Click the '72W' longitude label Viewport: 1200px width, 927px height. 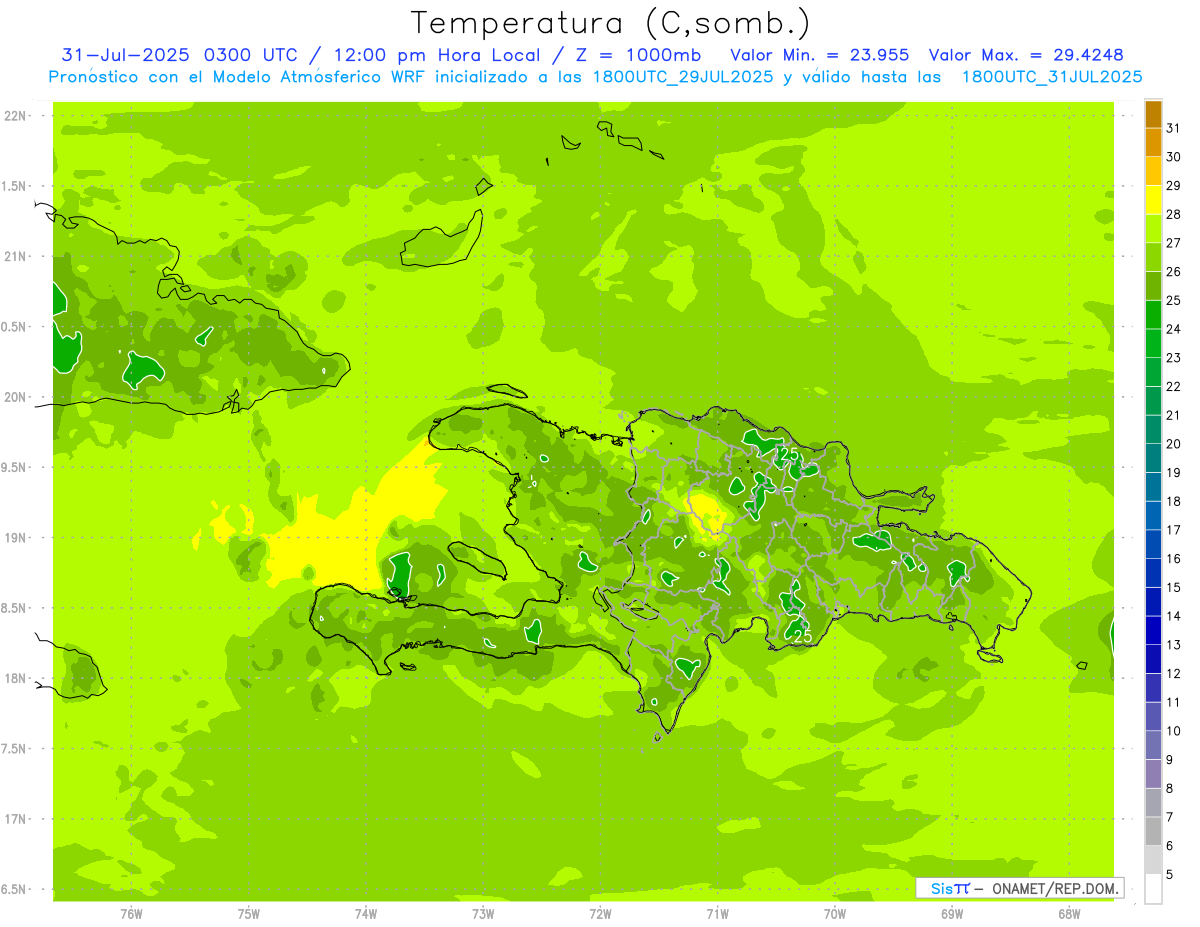(600, 913)
